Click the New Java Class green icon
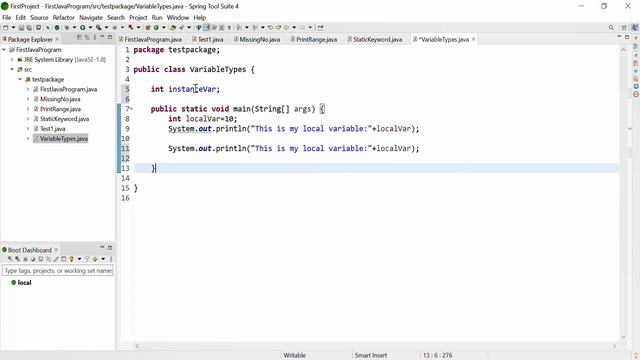This screenshot has height=360, width=640. [x=156, y=28]
